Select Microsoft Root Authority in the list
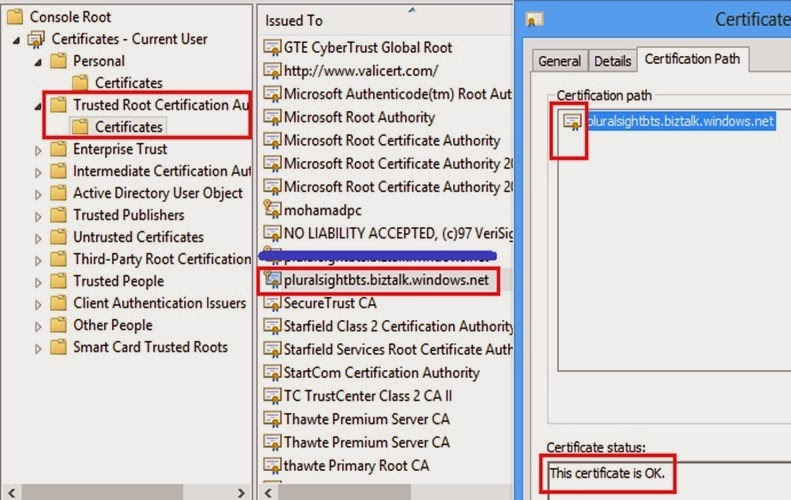 coord(359,118)
